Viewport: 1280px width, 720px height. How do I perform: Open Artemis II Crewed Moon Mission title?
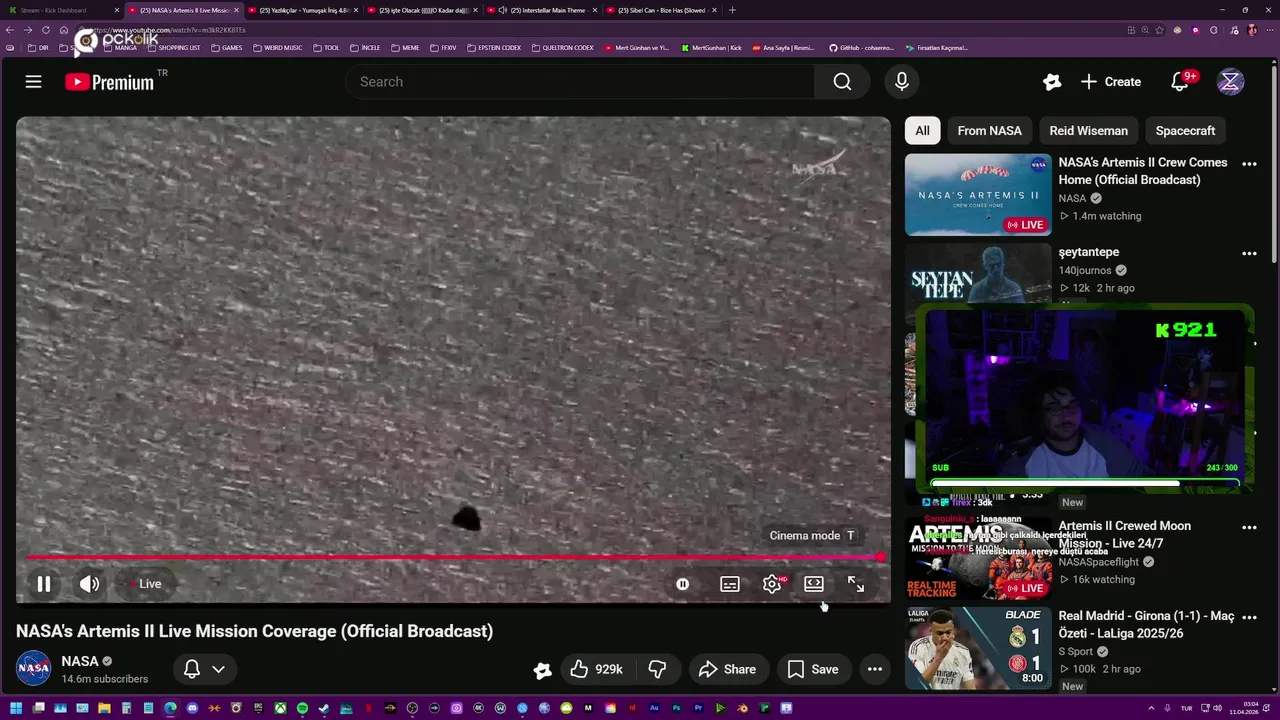[1124, 535]
